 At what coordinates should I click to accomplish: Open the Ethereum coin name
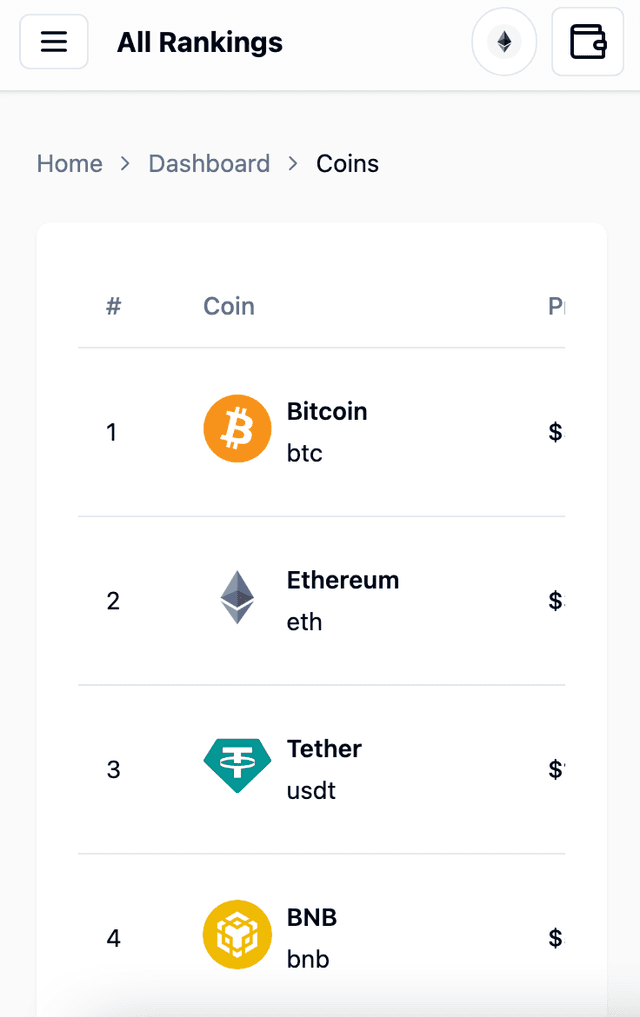[343, 580]
